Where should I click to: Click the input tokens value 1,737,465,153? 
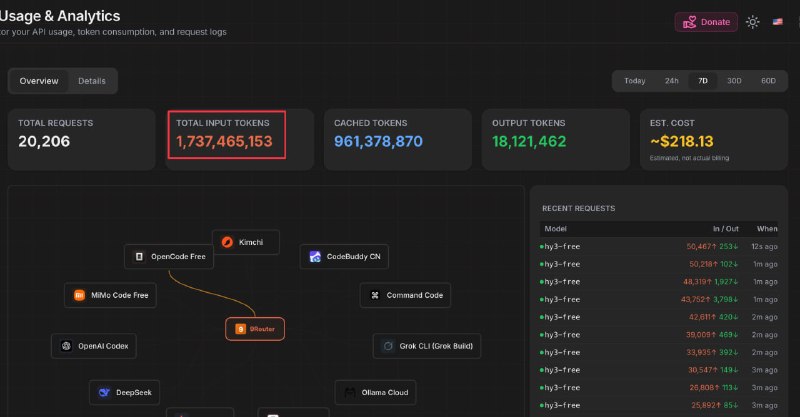(x=224, y=141)
